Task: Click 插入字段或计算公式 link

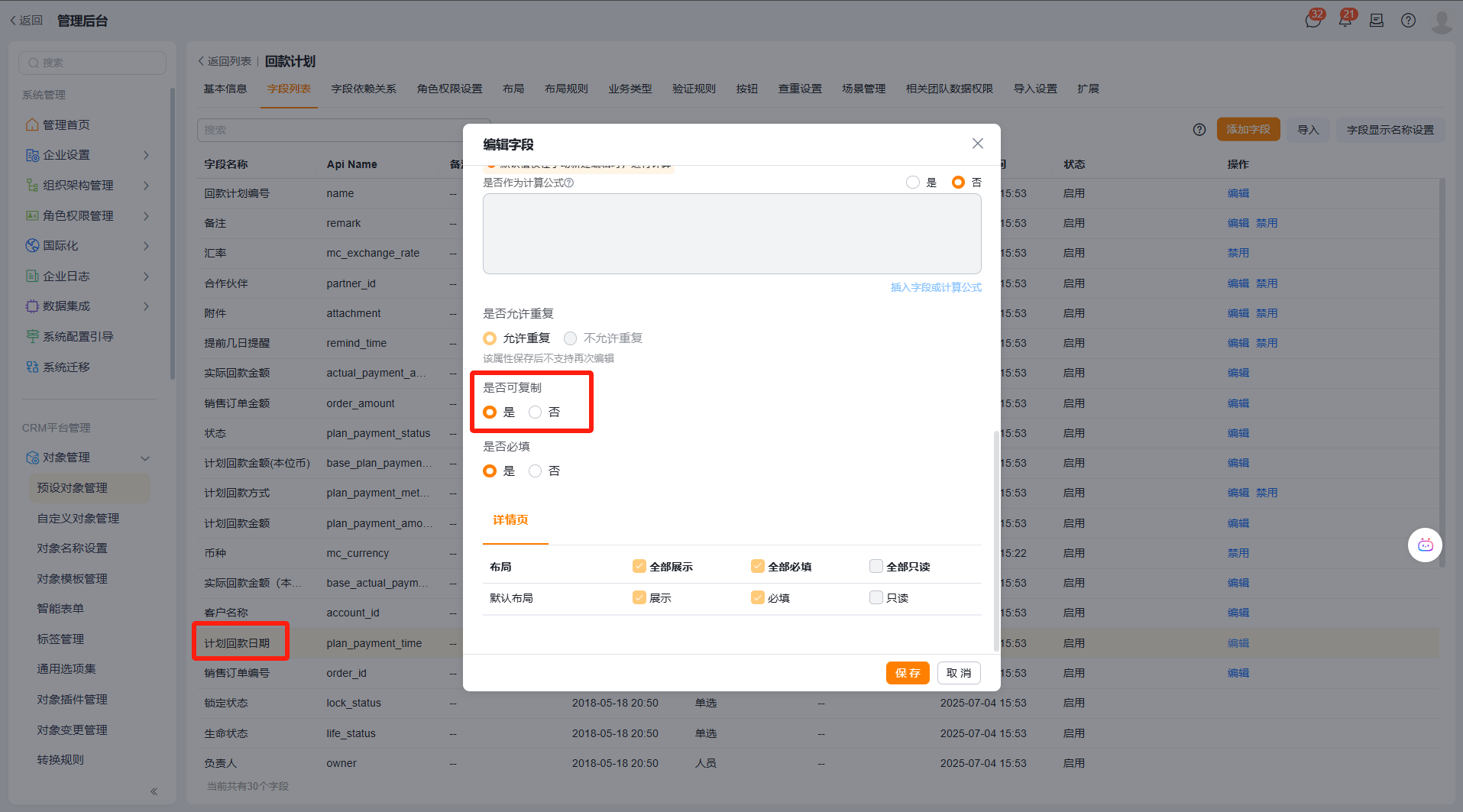Action: [936, 287]
